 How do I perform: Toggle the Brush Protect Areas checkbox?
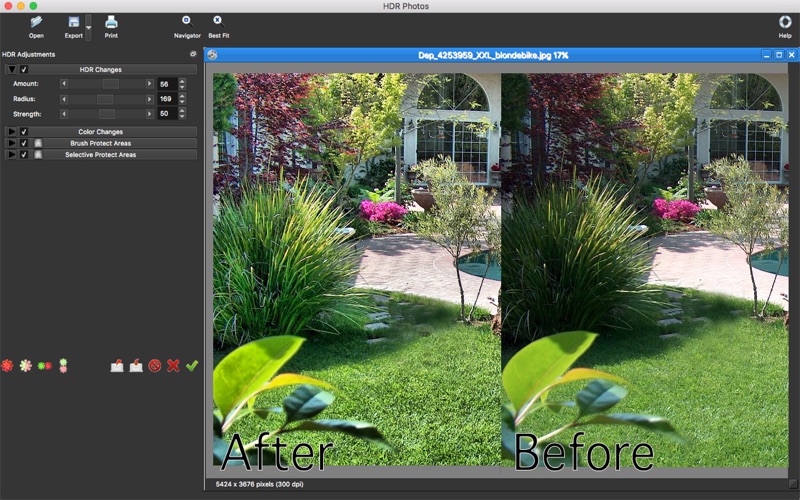(x=24, y=143)
